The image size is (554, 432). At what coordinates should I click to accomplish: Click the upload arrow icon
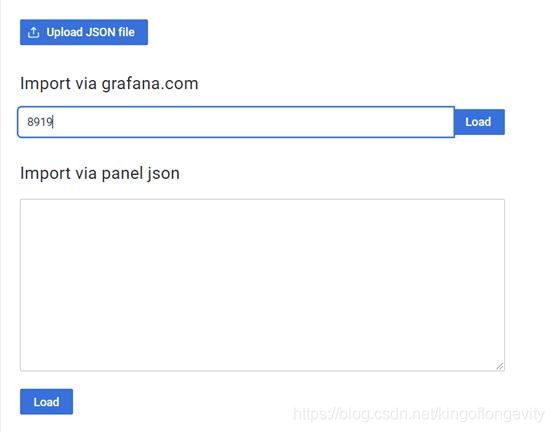34,32
